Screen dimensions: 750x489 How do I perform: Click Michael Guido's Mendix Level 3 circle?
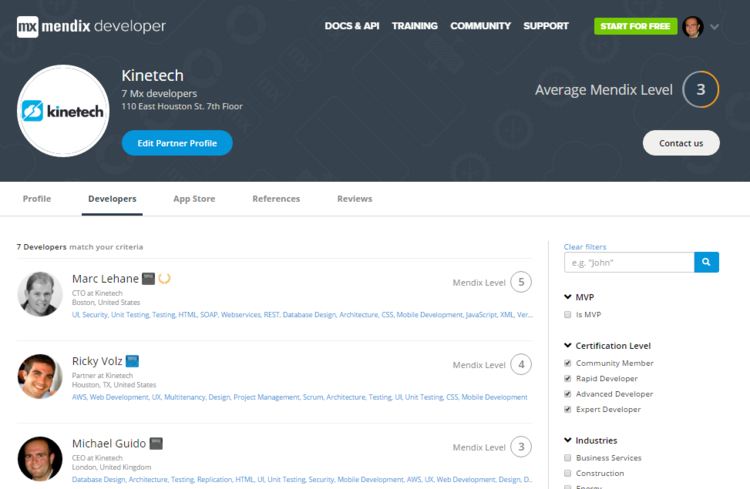[x=521, y=447]
